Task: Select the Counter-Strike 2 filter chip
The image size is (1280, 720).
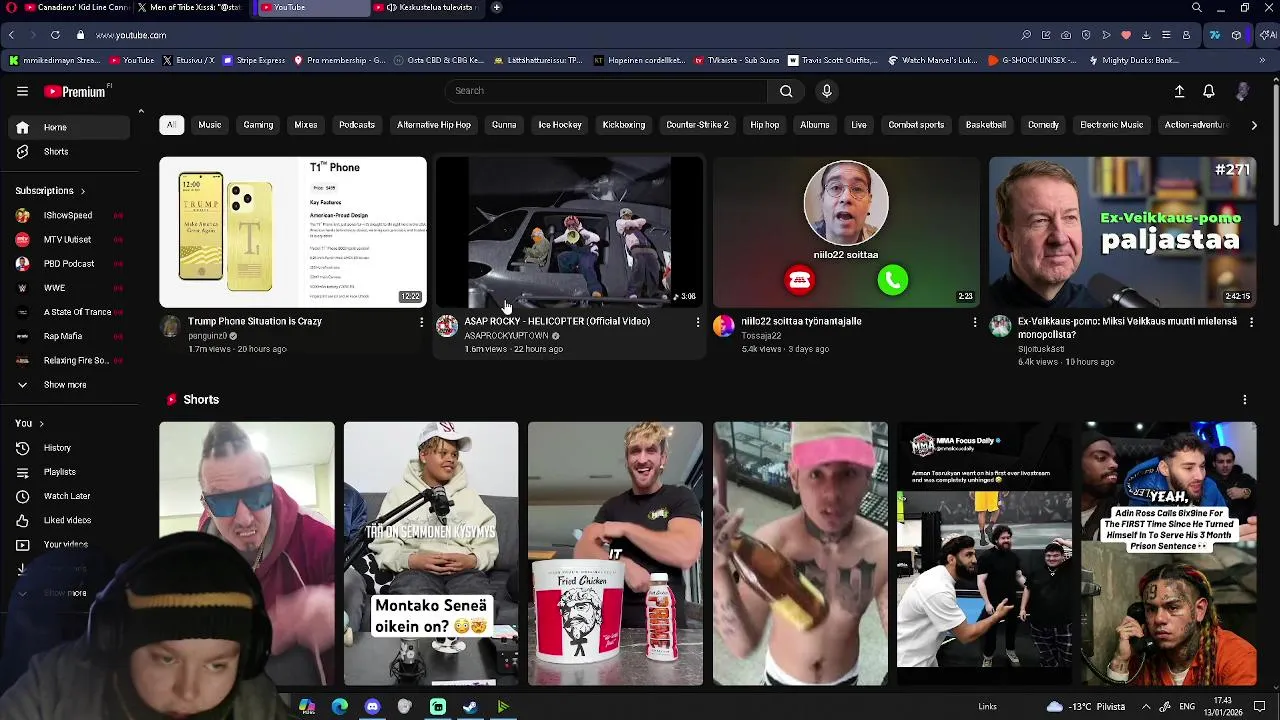Action: (x=697, y=125)
